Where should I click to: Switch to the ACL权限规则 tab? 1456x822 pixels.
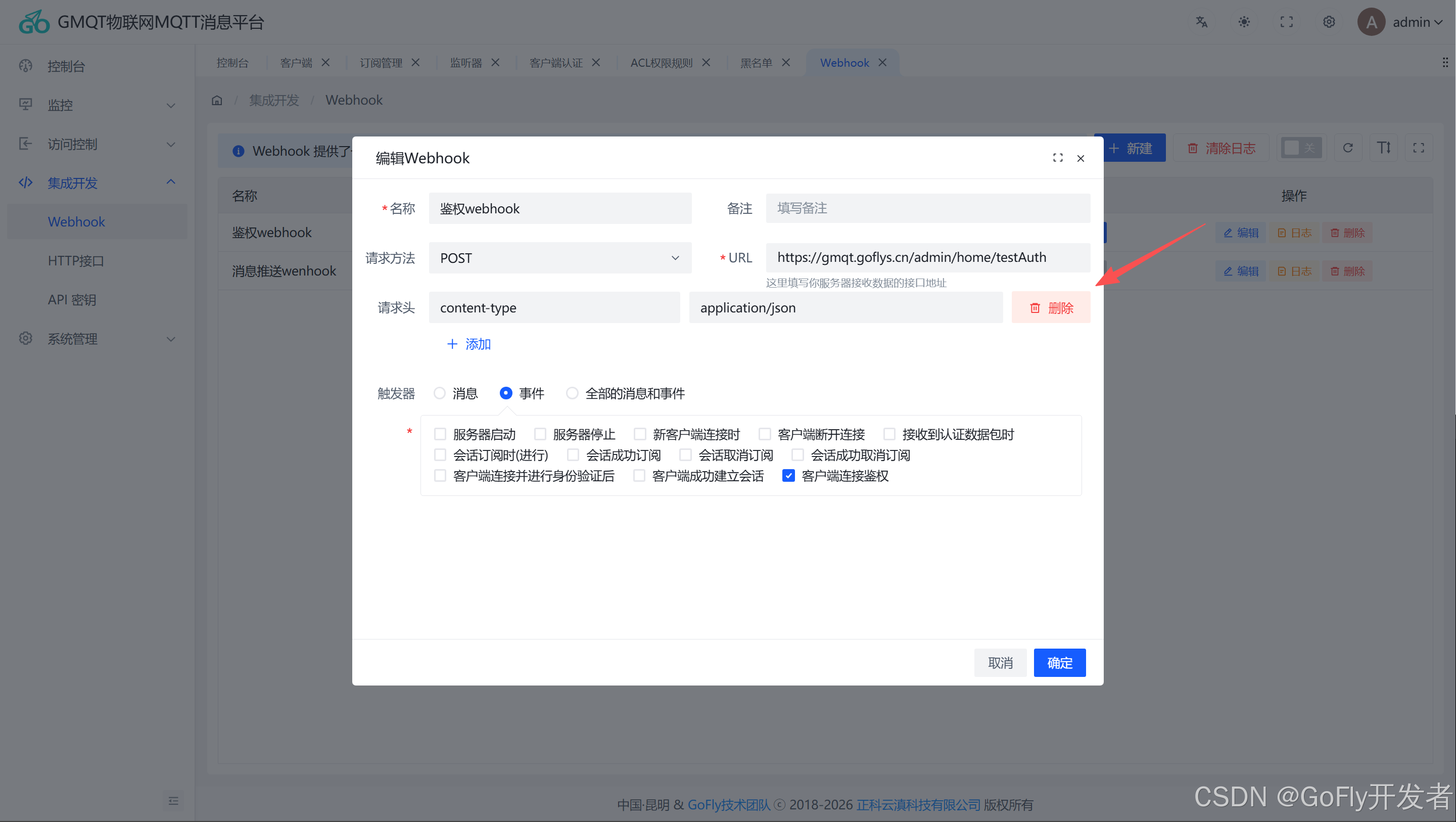click(662, 63)
